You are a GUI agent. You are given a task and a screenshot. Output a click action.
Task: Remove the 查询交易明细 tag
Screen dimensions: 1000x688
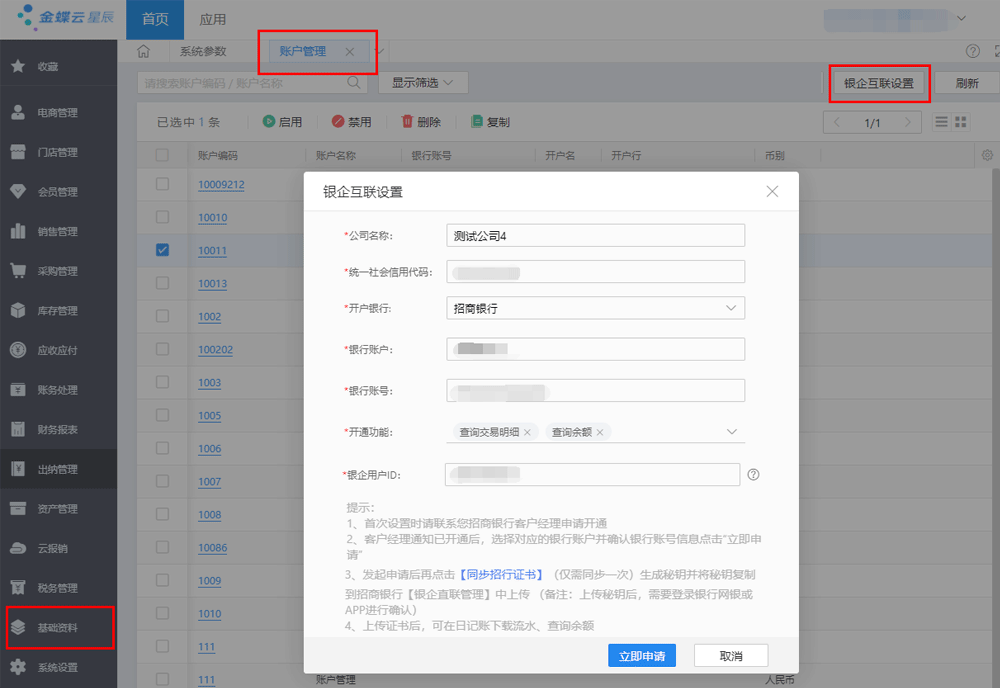pyautogui.click(x=527, y=432)
